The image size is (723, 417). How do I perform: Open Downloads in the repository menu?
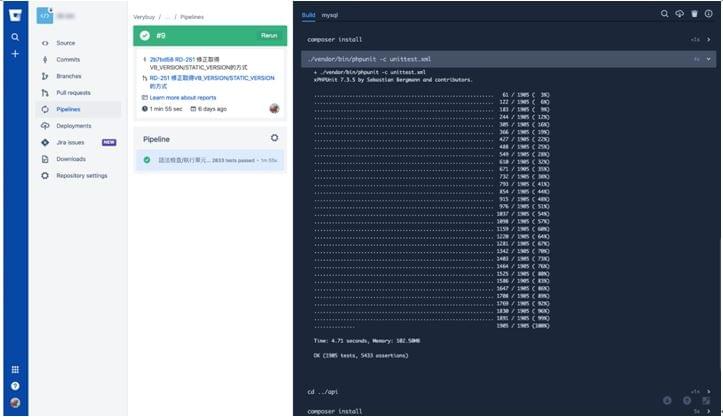[71, 159]
